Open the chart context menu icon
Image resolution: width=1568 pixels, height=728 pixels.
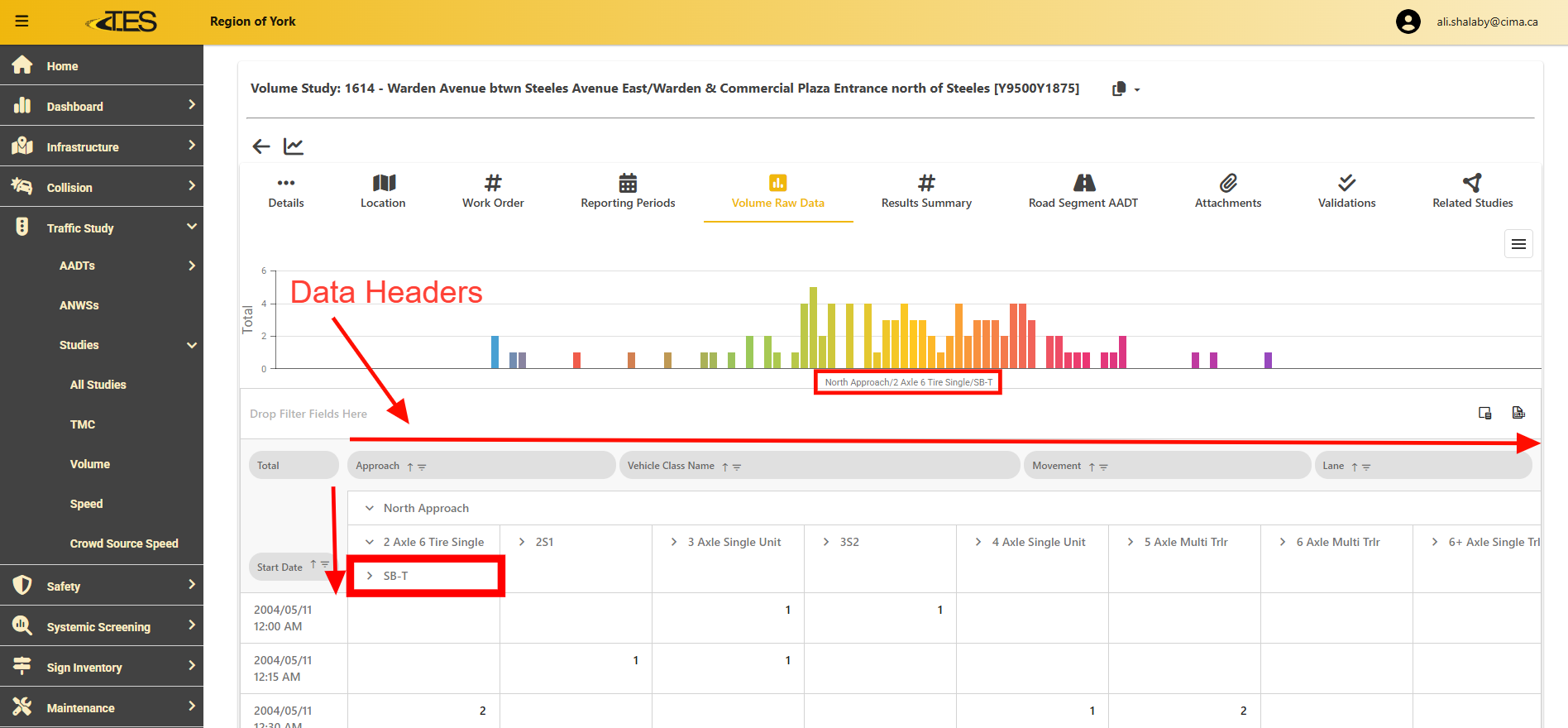tap(1518, 244)
